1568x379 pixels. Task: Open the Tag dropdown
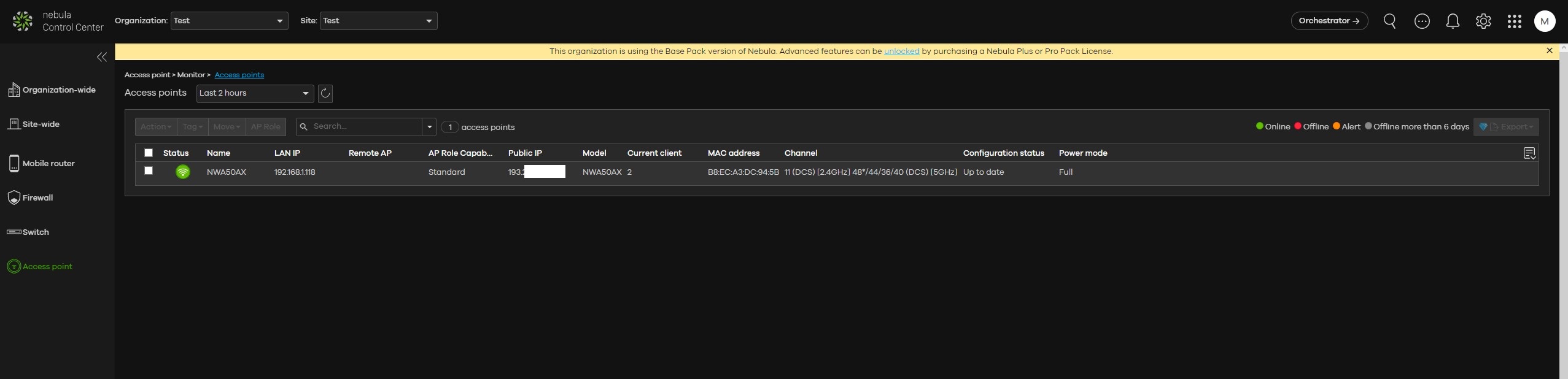coord(193,127)
